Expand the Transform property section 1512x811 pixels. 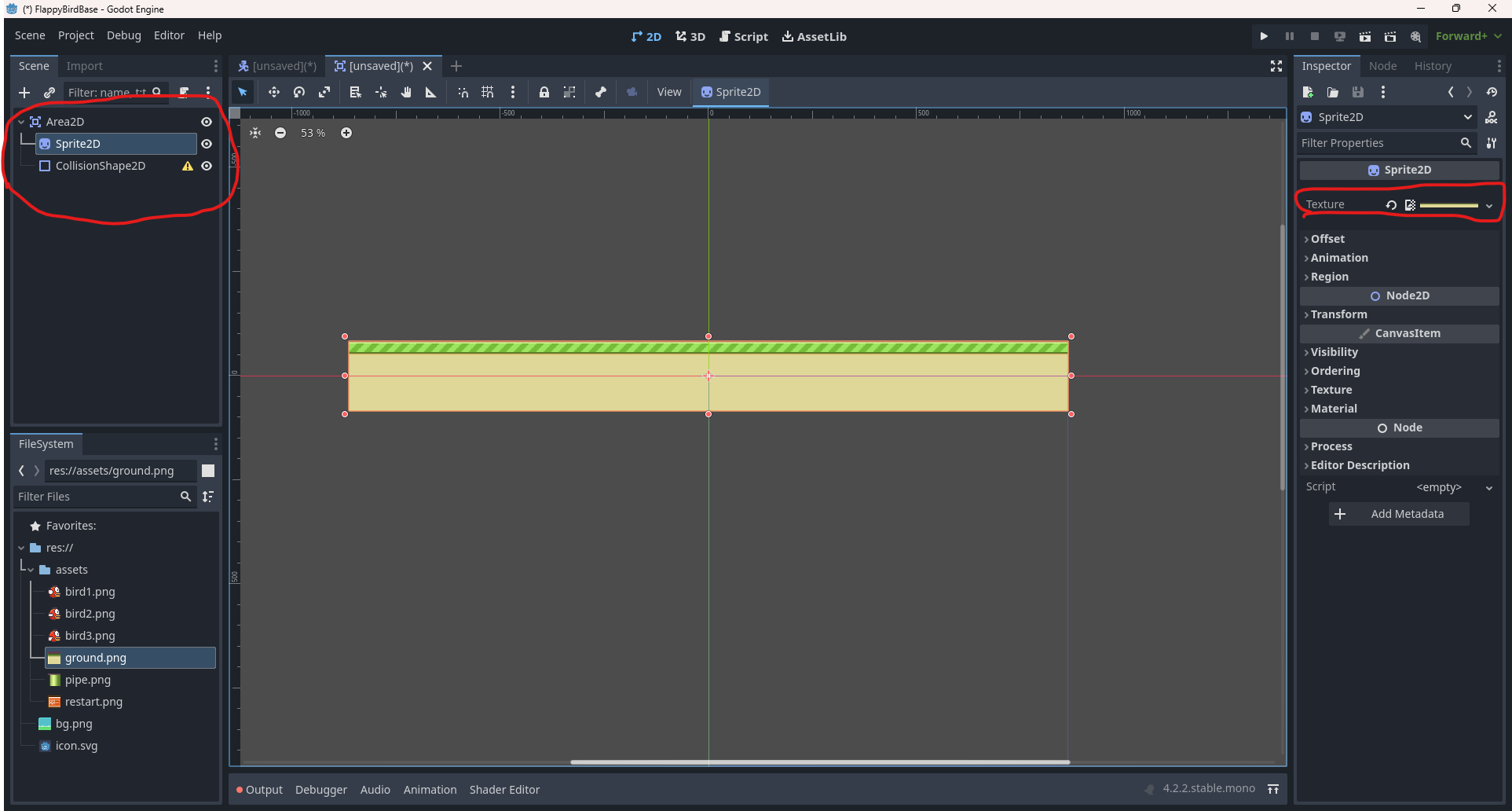coord(1338,314)
